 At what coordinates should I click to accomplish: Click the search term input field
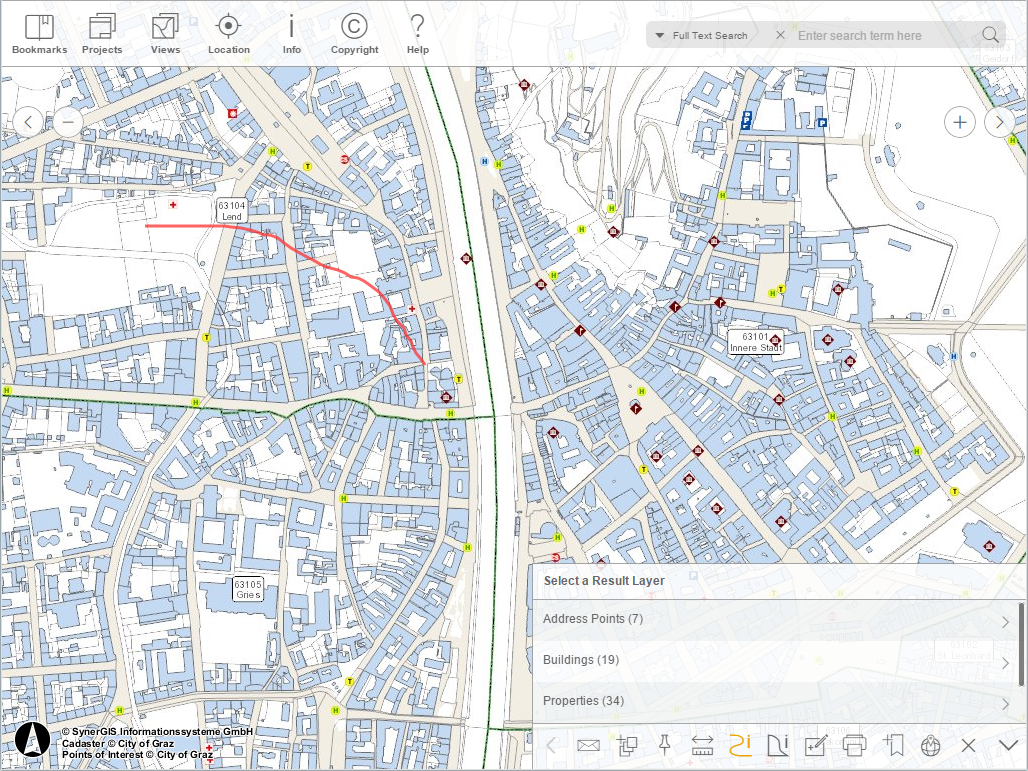point(880,35)
